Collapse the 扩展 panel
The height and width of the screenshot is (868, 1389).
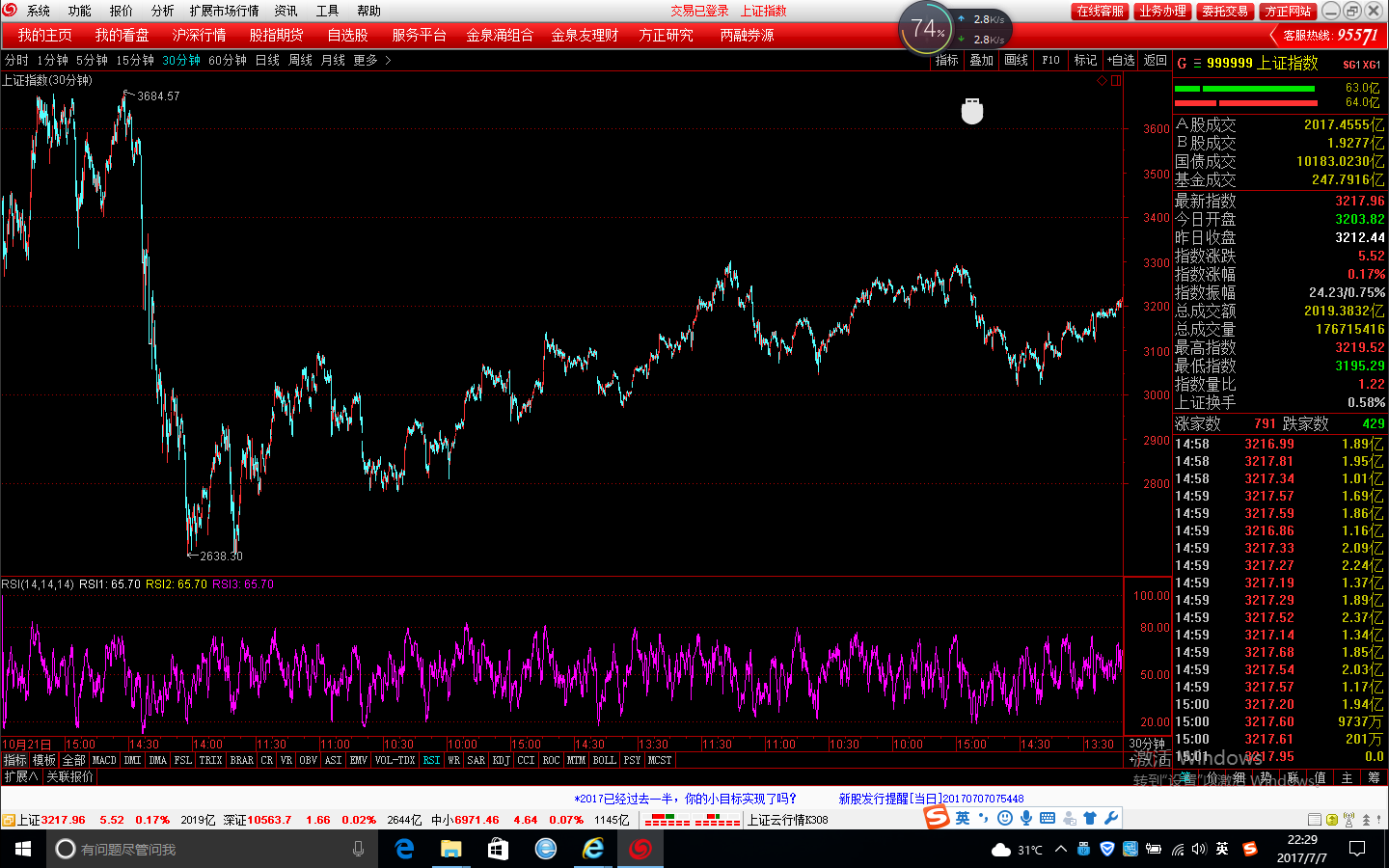click(x=20, y=776)
